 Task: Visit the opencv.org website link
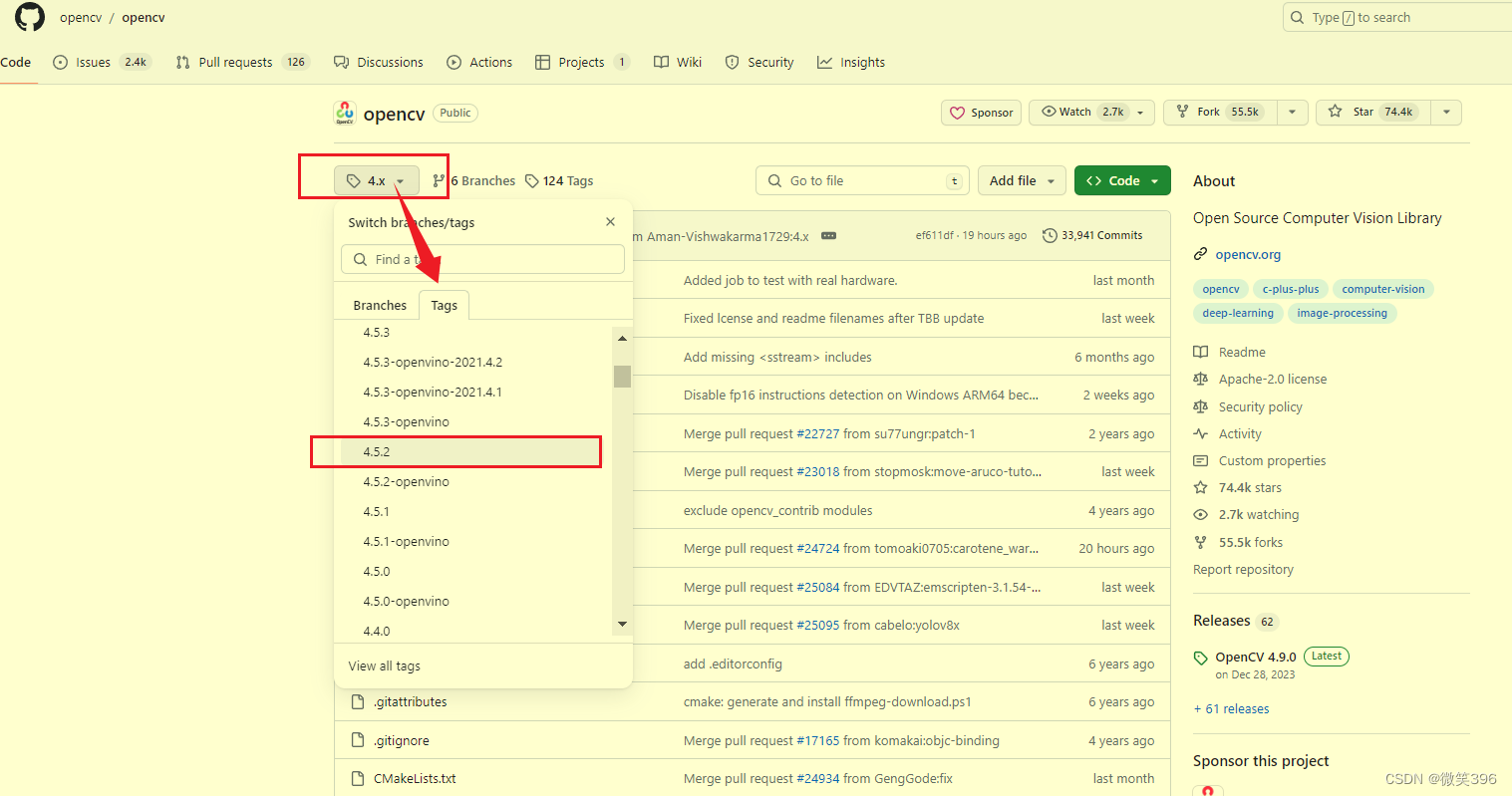(x=1248, y=254)
